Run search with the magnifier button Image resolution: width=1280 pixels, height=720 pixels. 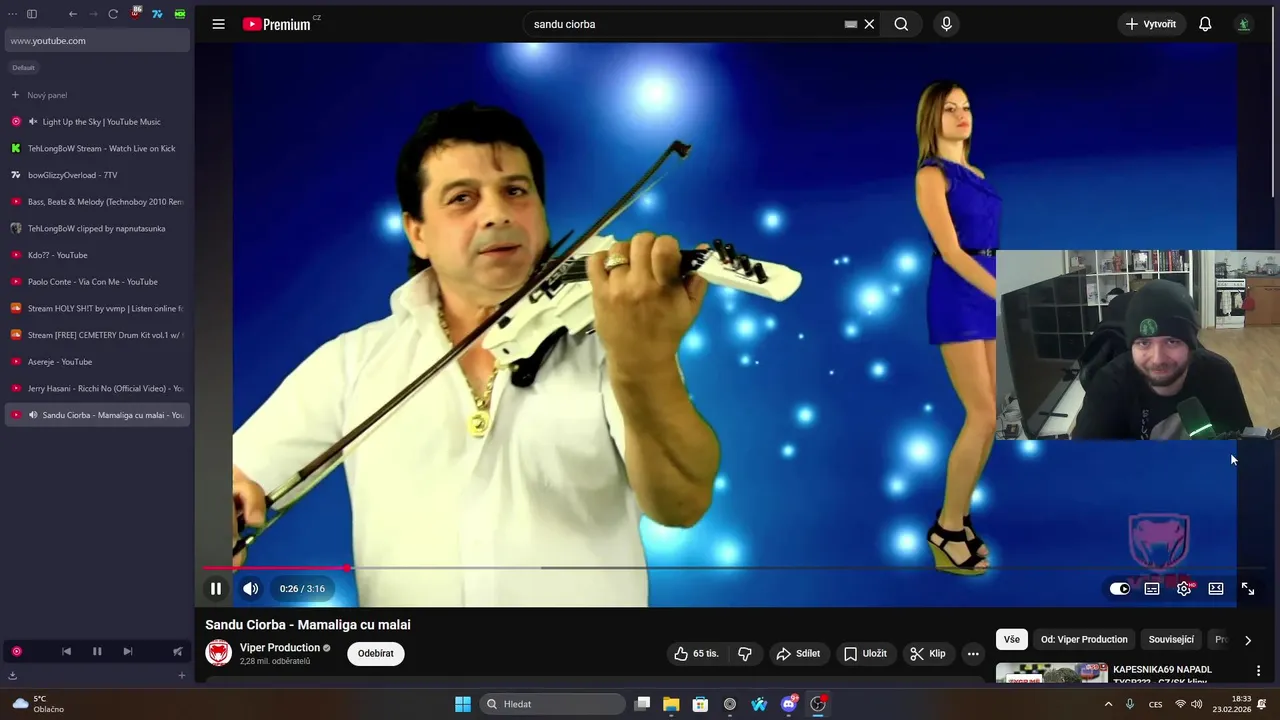coord(901,24)
